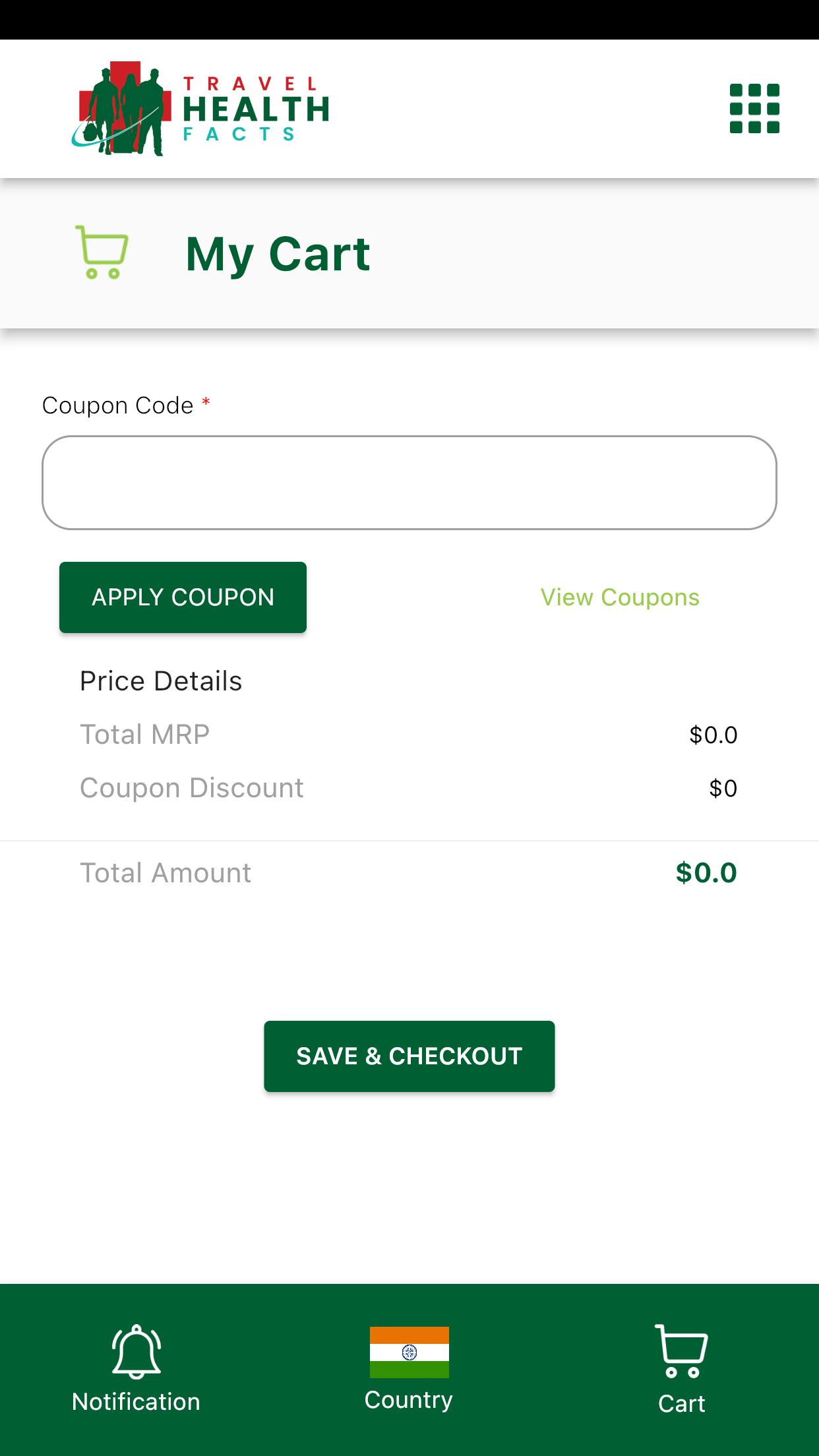Open the grid menu icon
The height and width of the screenshot is (1456, 819).
(x=754, y=108)
